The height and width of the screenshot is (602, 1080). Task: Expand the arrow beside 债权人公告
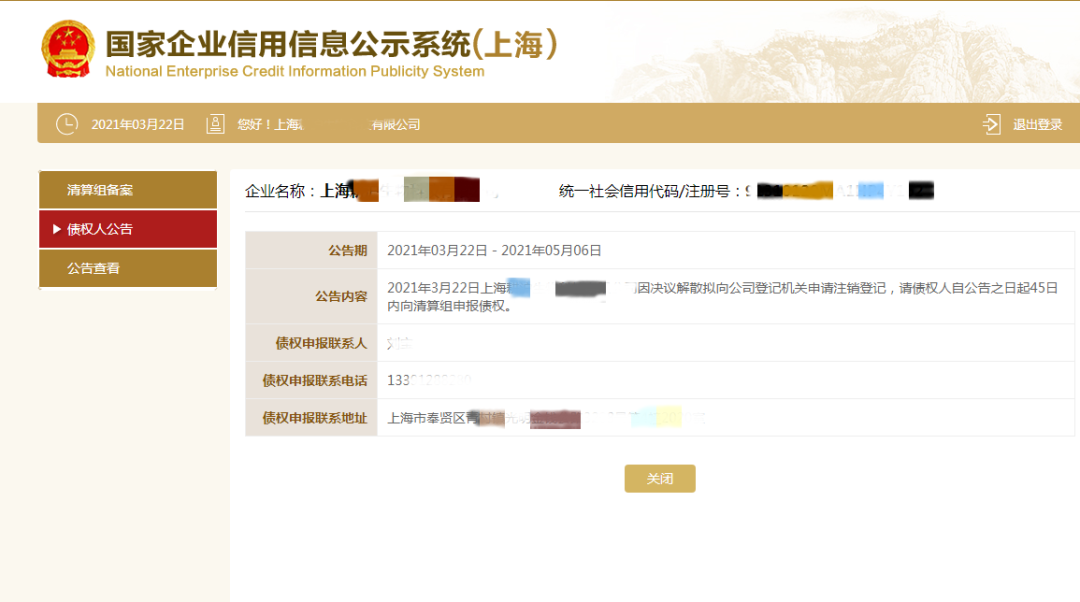(55, 229)
